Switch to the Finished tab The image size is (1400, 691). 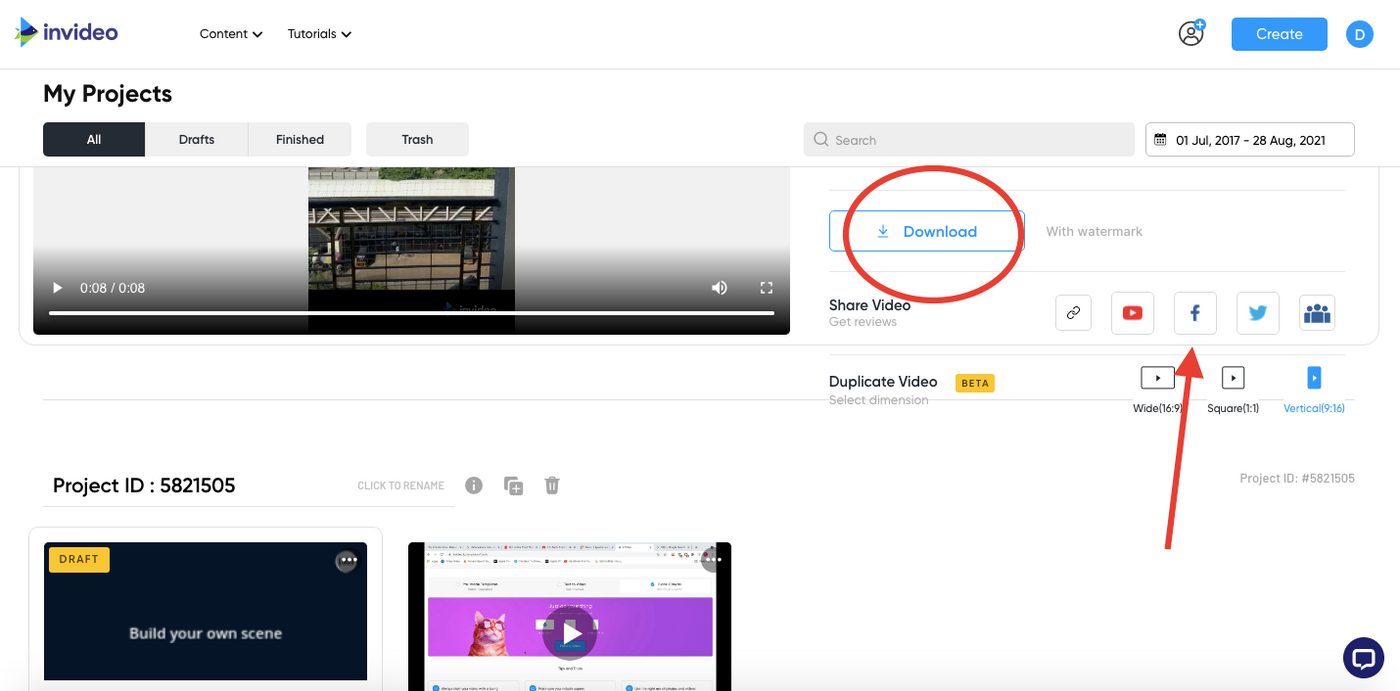coord(300,140)
